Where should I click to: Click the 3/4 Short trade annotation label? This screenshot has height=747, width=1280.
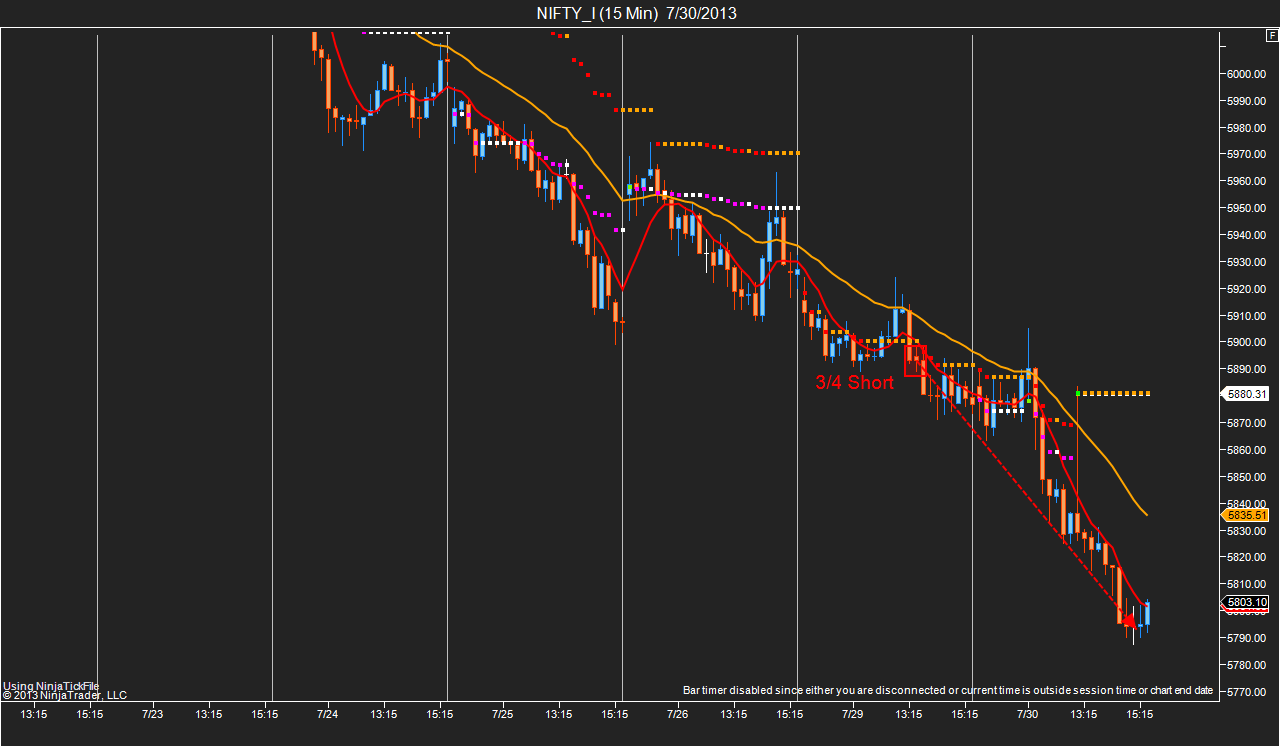tap(855, 382)
